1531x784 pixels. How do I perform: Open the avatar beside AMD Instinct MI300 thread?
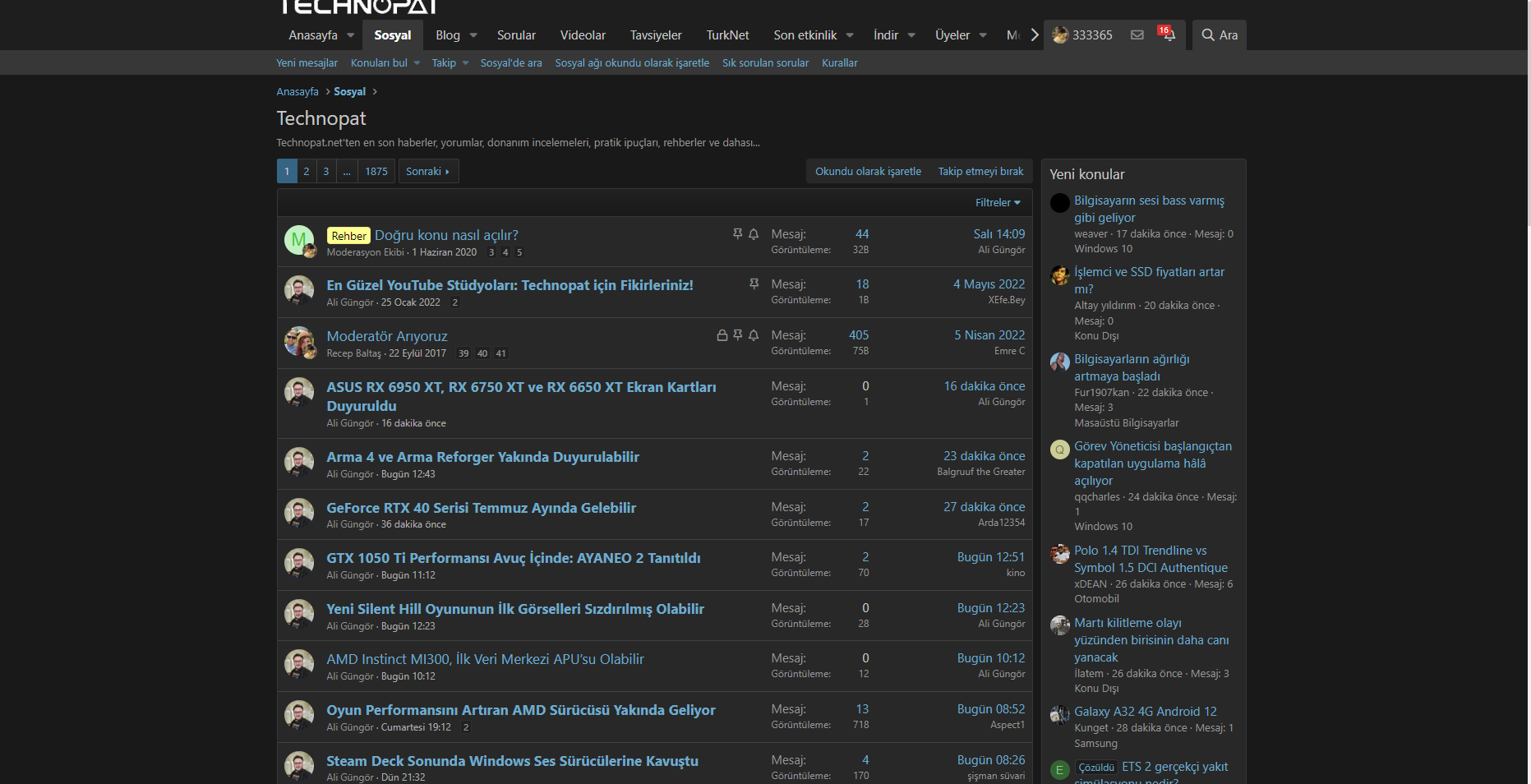pyautogui.click(x=299, y=665)
